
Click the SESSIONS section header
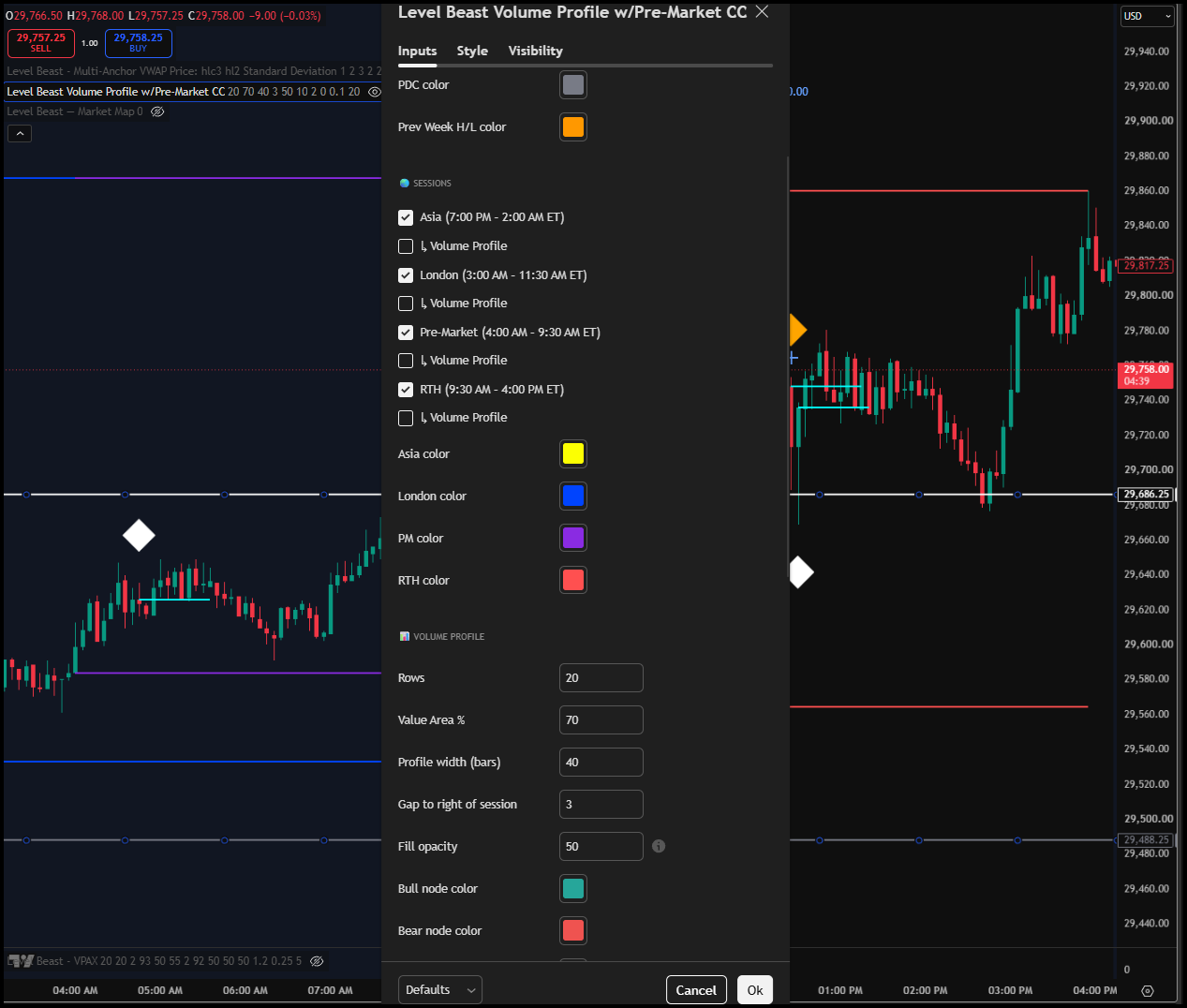[432, 184]
